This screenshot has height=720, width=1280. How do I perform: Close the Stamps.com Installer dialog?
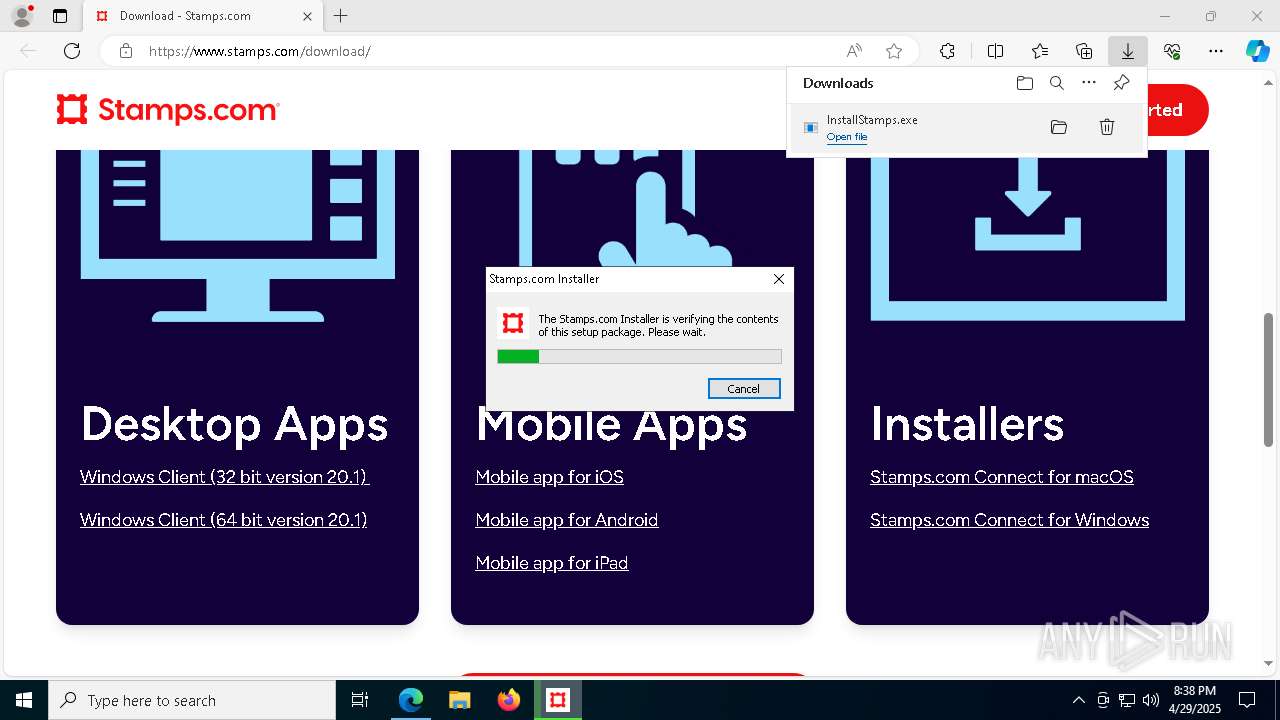point(779,279)
